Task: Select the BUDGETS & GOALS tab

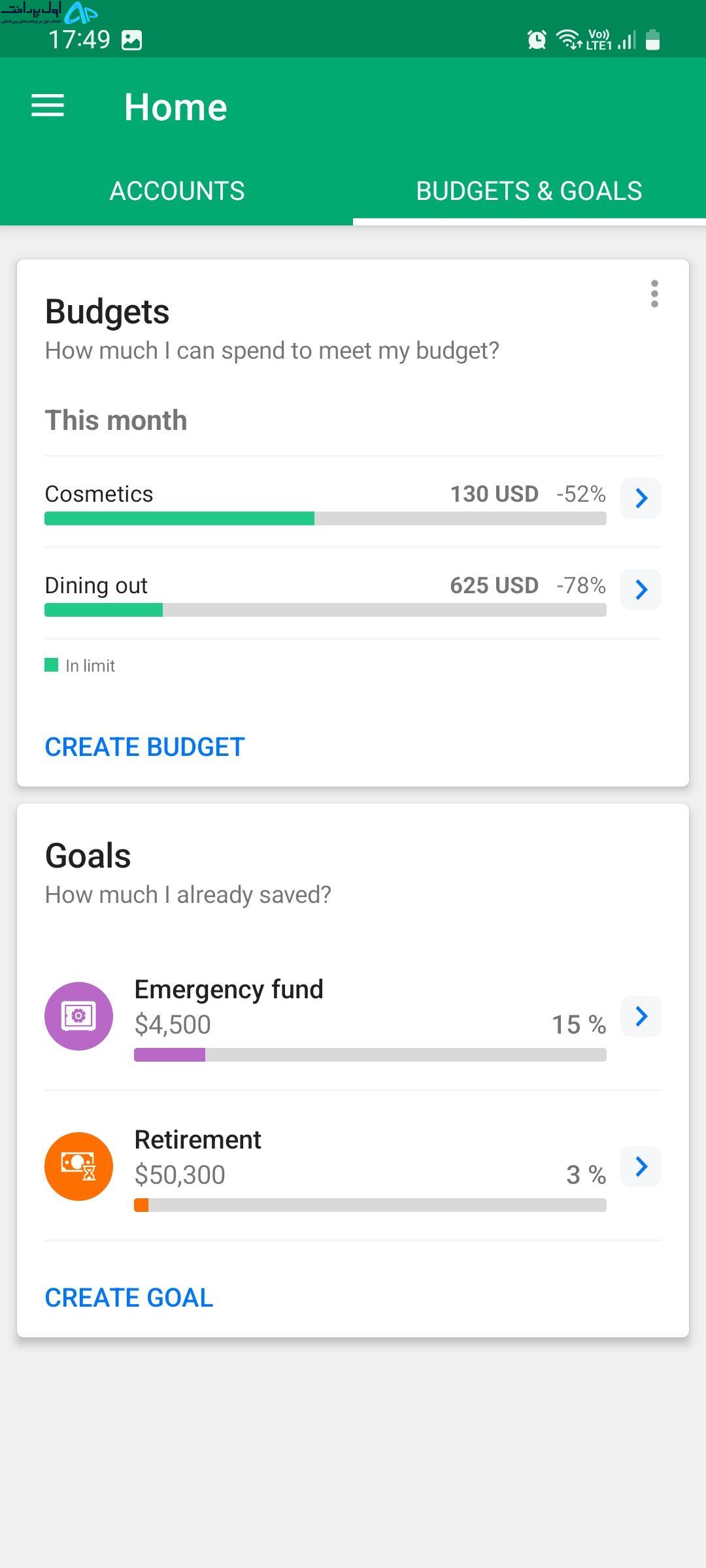Action: 529,191
